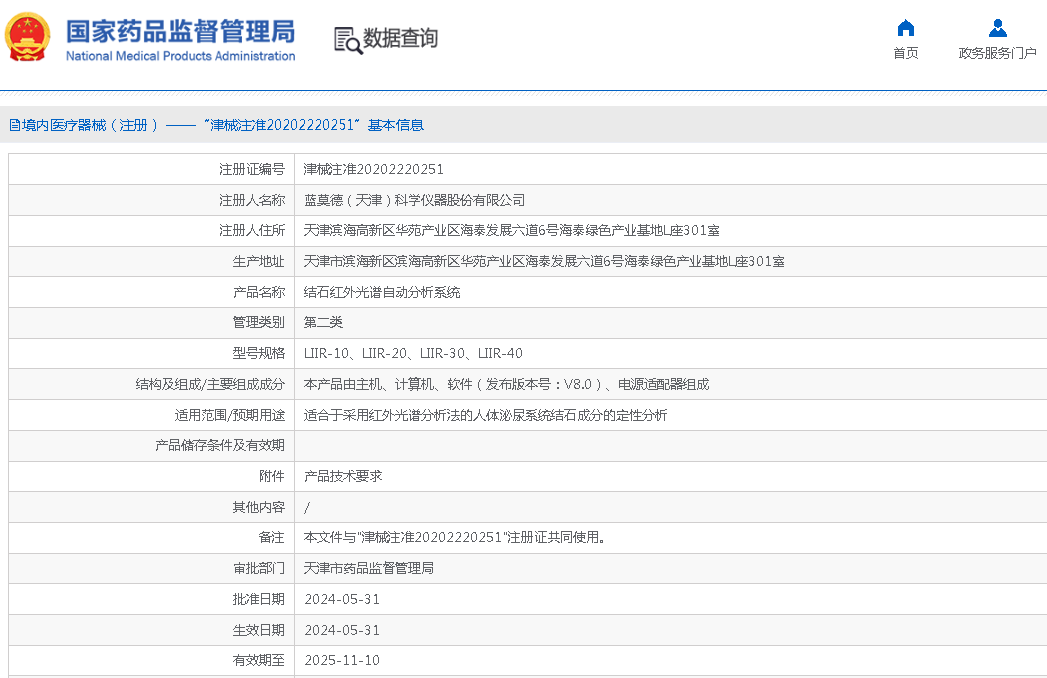Click the National Medical Products Administration English text
This screenshot has height=678, width=1047.
(x=180, y=56)
